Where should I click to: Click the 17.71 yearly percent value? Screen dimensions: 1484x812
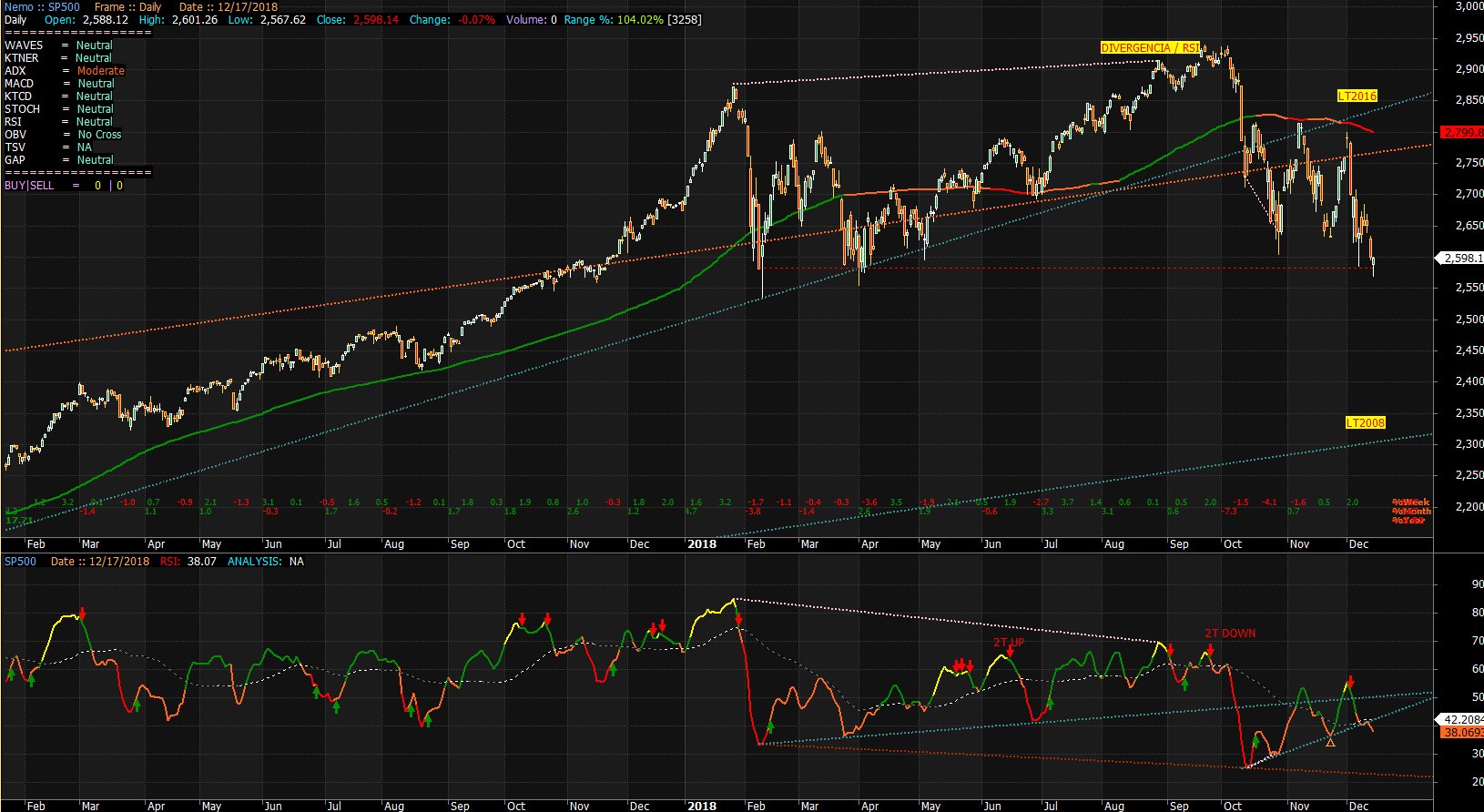[20, 520]
